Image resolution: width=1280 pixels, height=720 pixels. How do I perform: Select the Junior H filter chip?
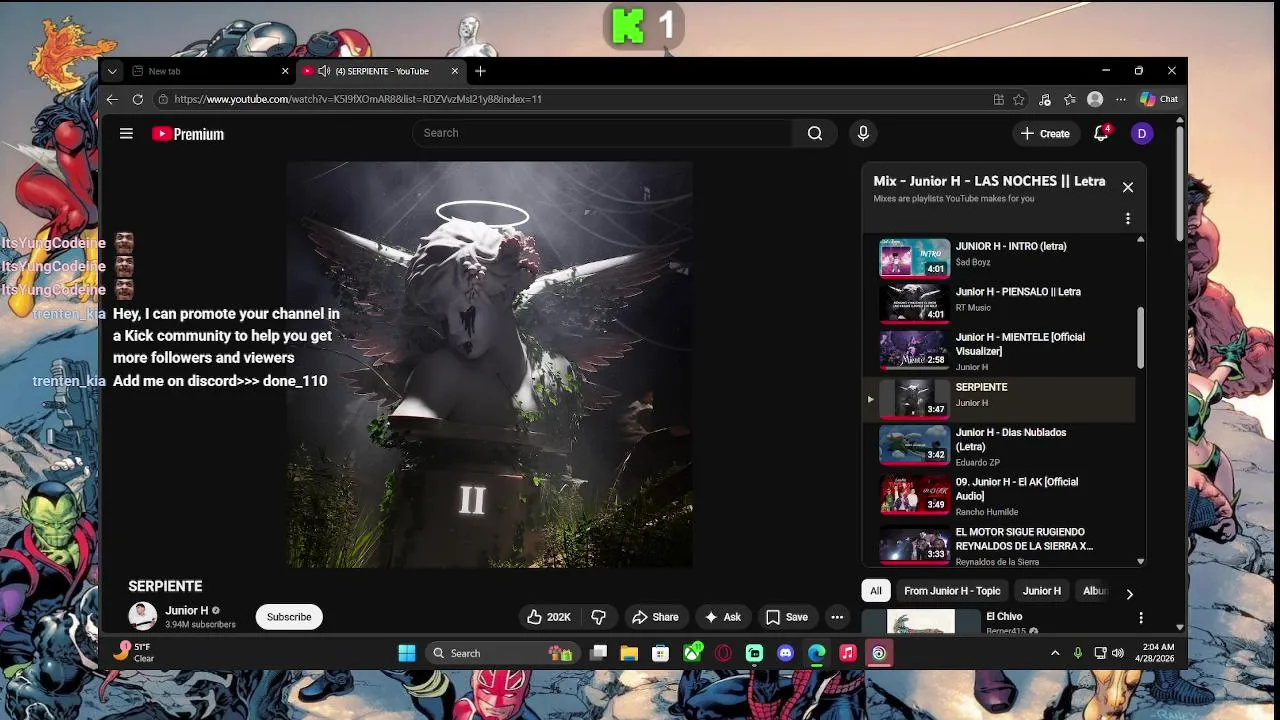tap(1042, 591)
